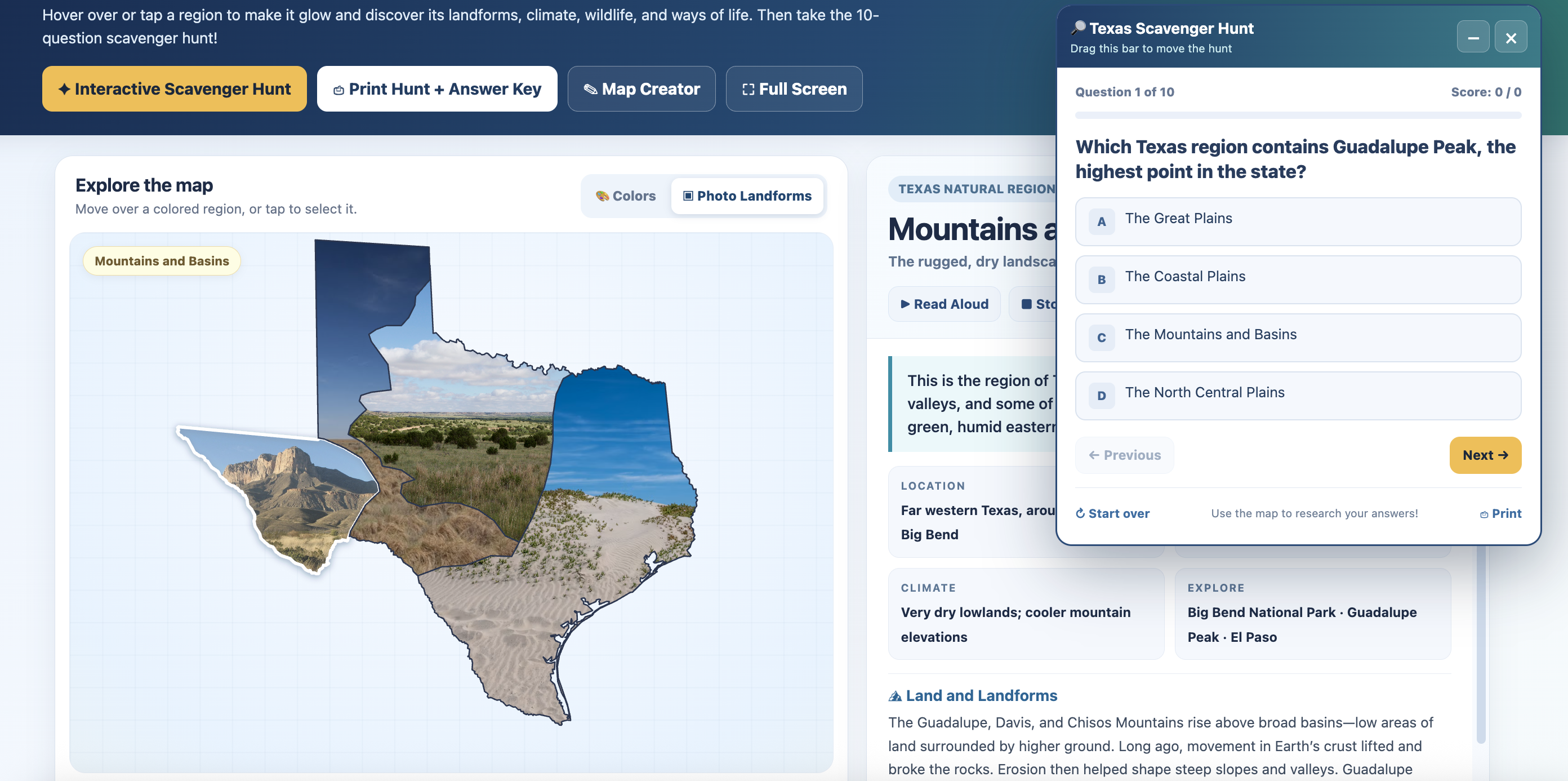
Task: Close the Texas Scavenger Hunt panel
Action: (1511, 37)
